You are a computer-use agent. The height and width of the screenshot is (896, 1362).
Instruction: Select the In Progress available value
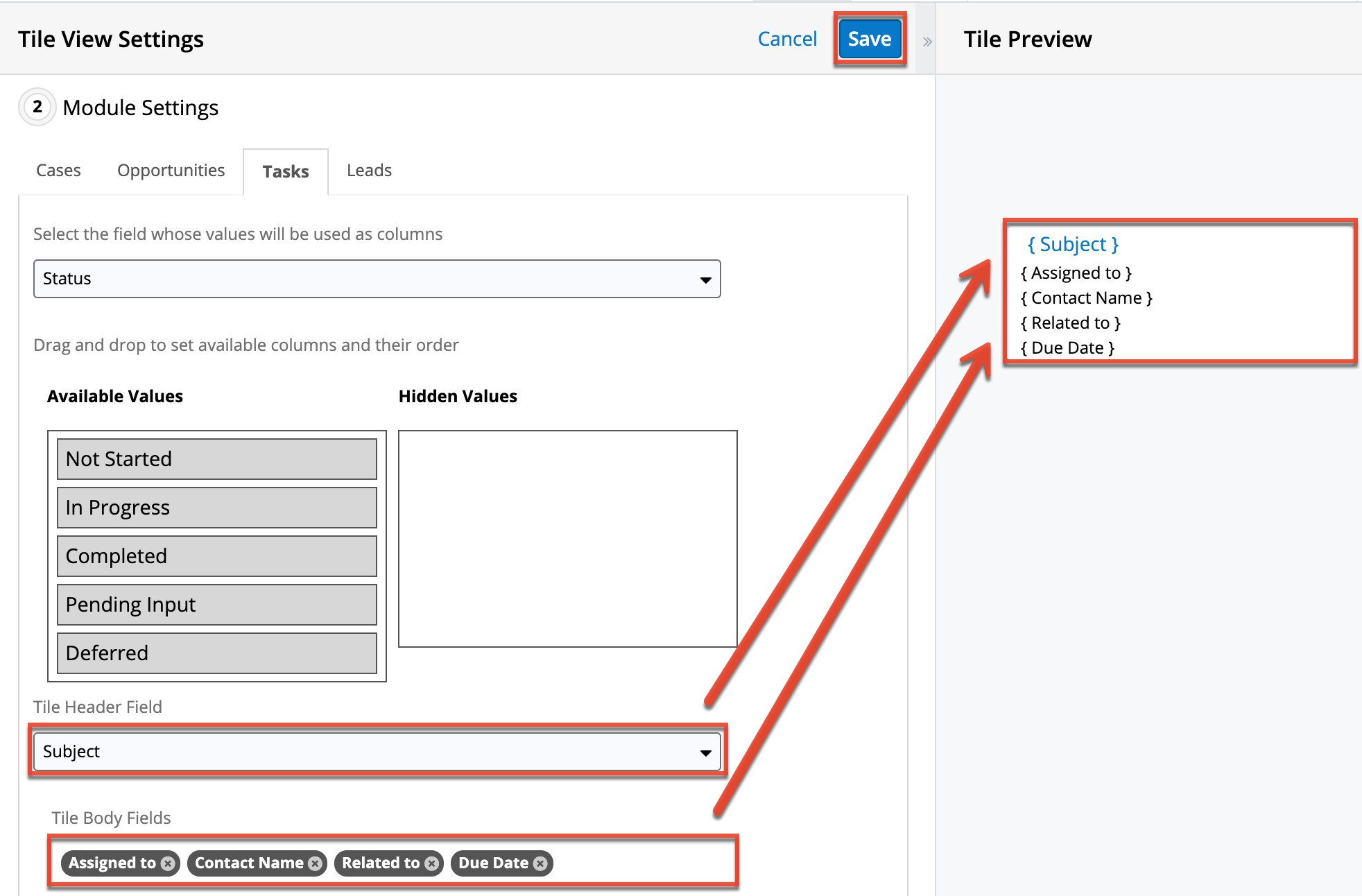point(216,508)
